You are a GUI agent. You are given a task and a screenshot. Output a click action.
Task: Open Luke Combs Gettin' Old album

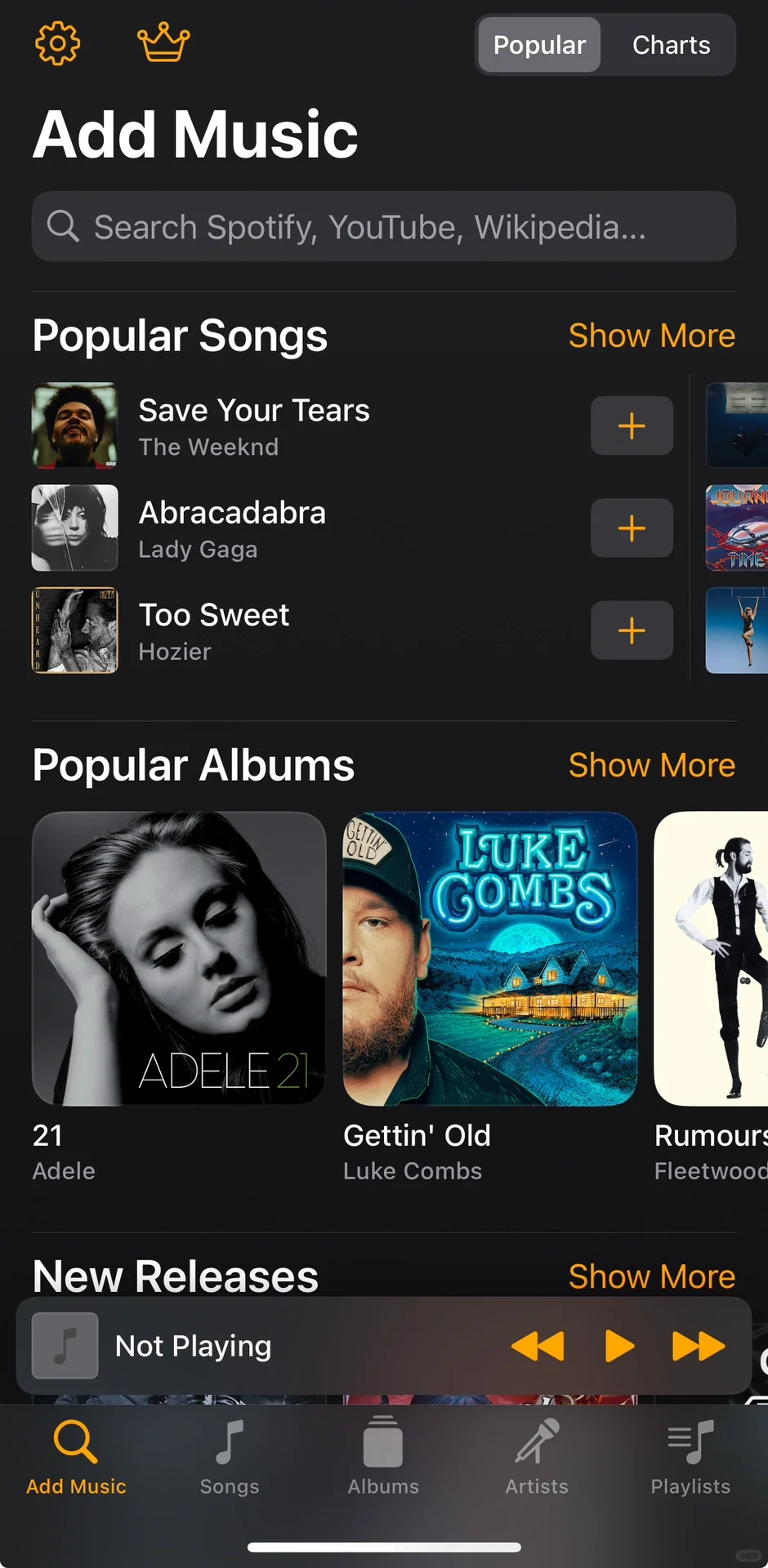click(x=490, y=959)
